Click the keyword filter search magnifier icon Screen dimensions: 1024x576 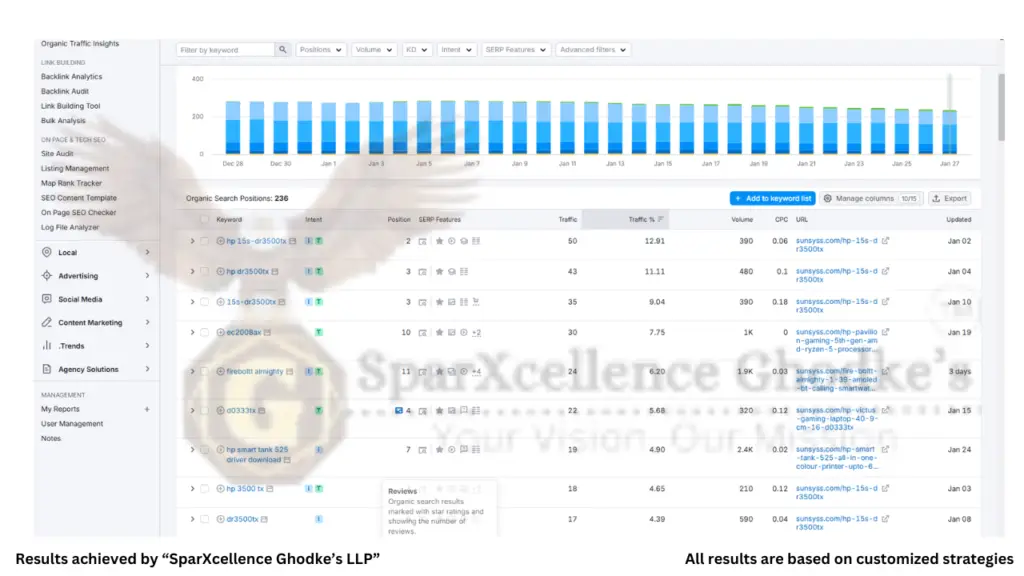[283, 50]
